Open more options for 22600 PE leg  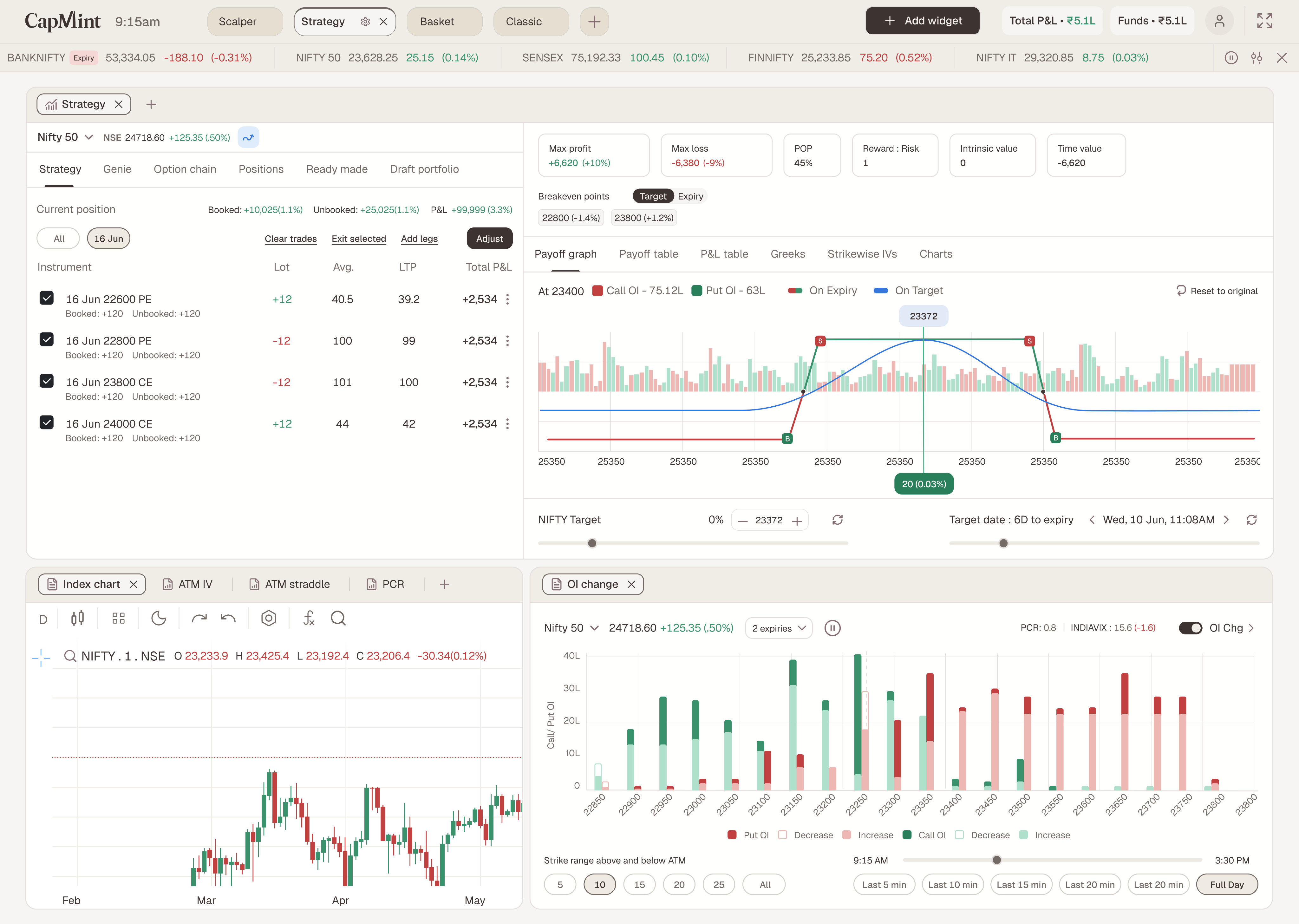click(507, 299)
